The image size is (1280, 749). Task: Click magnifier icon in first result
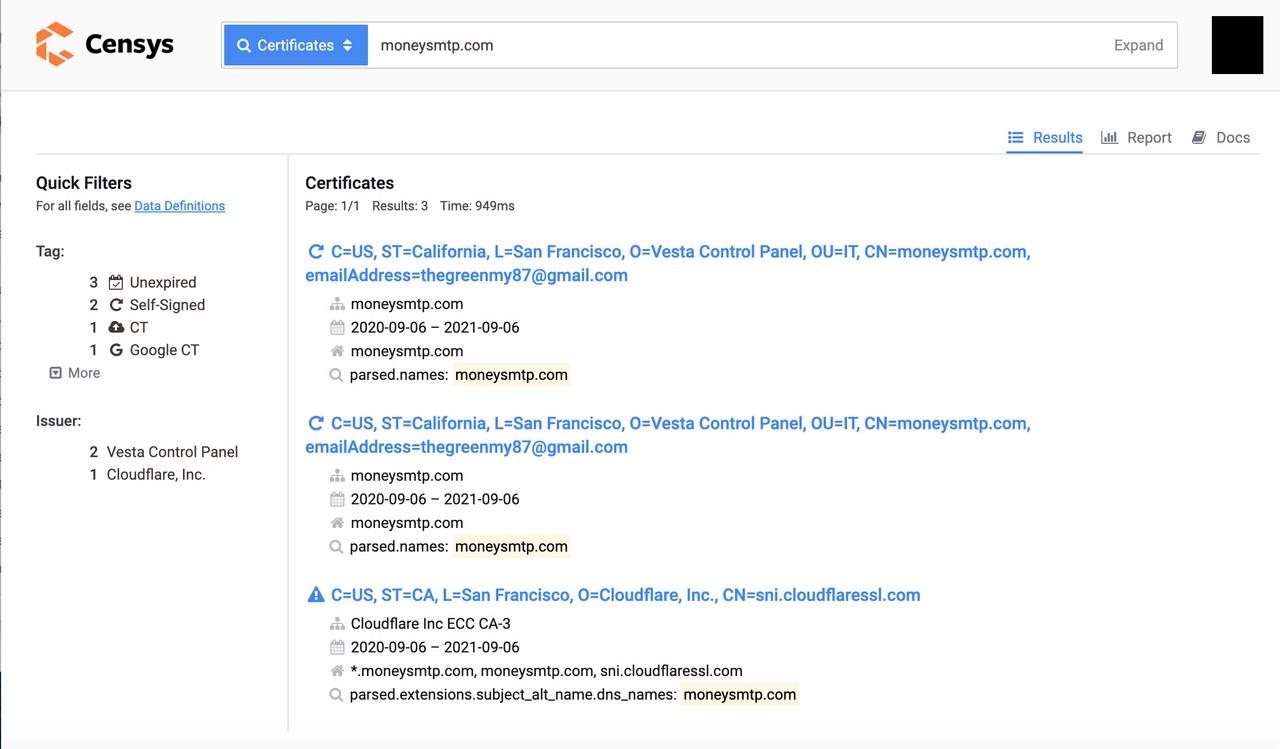337,375
